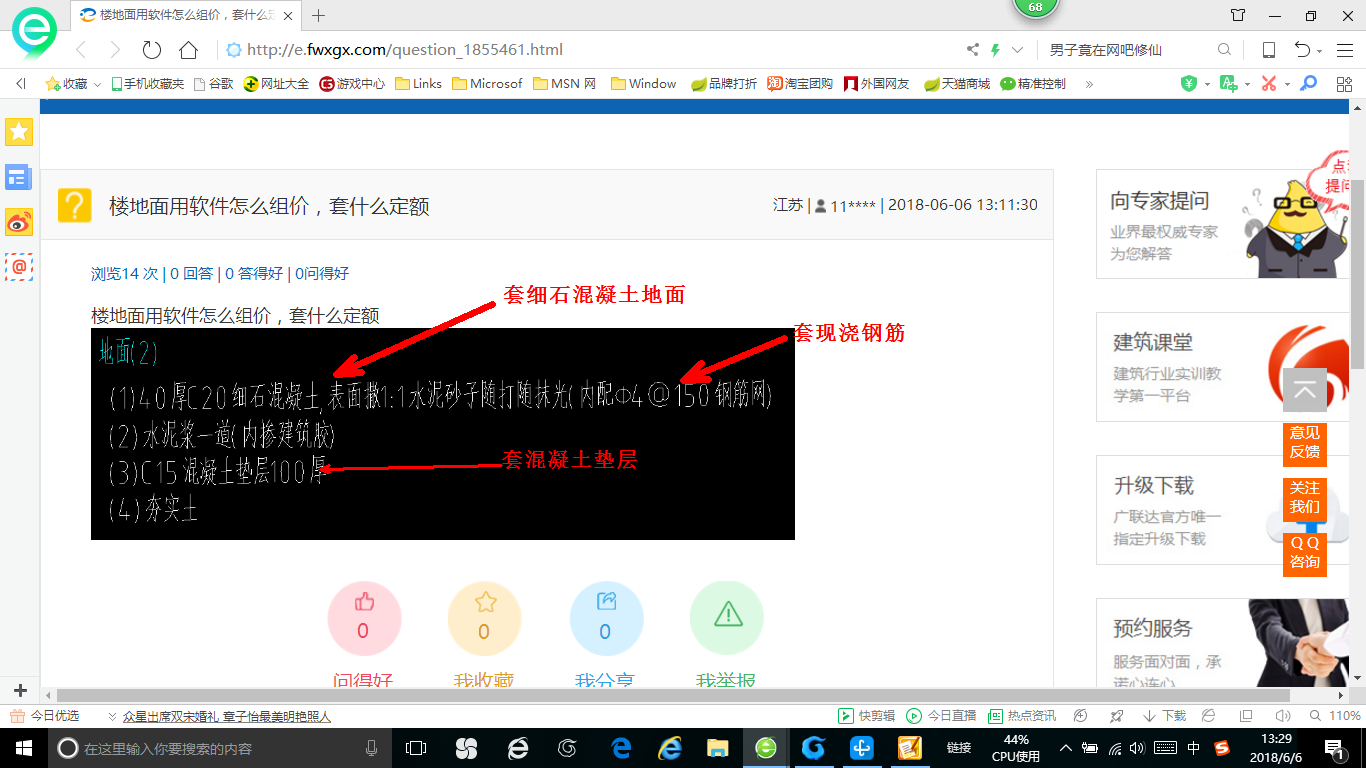Open the 升级下载 panel
The image size is (1366, 768).
[1224, 510]
